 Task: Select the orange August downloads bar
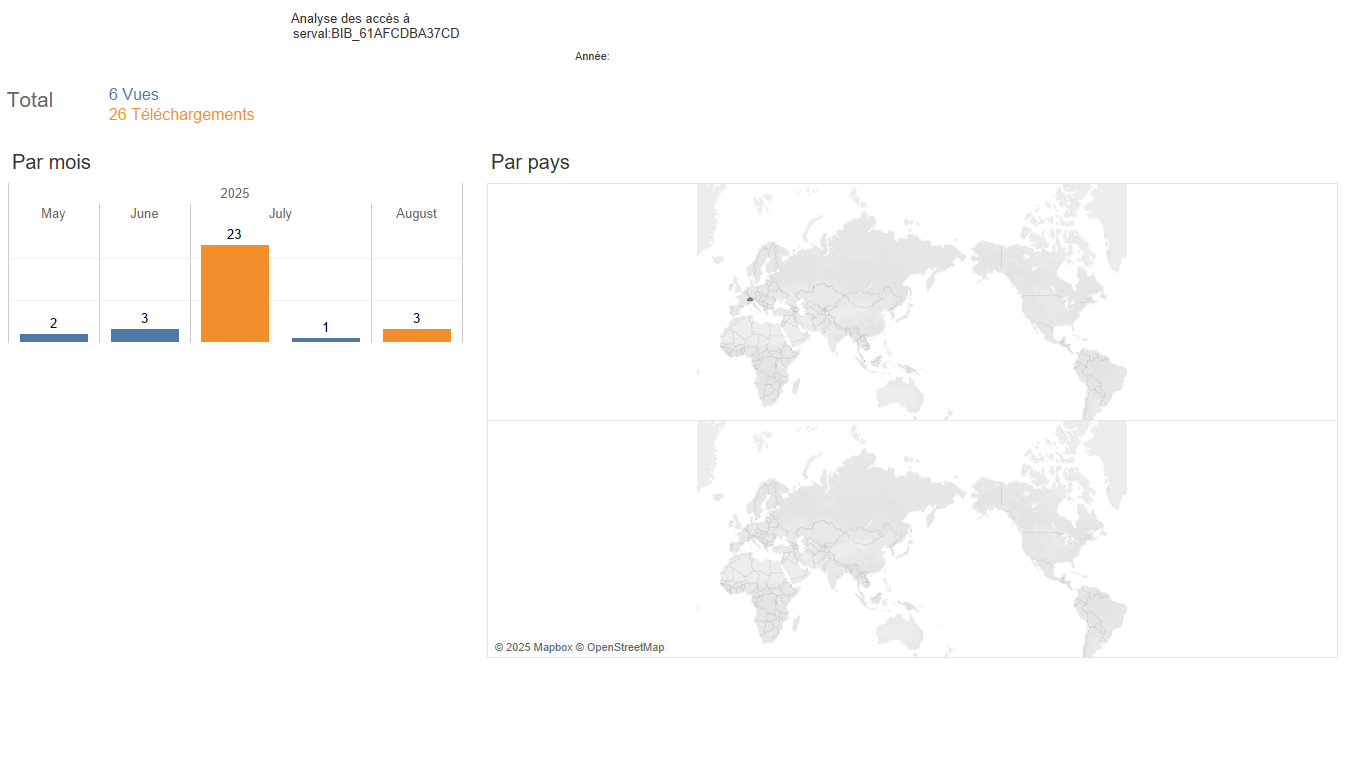[x=417, y=336]
